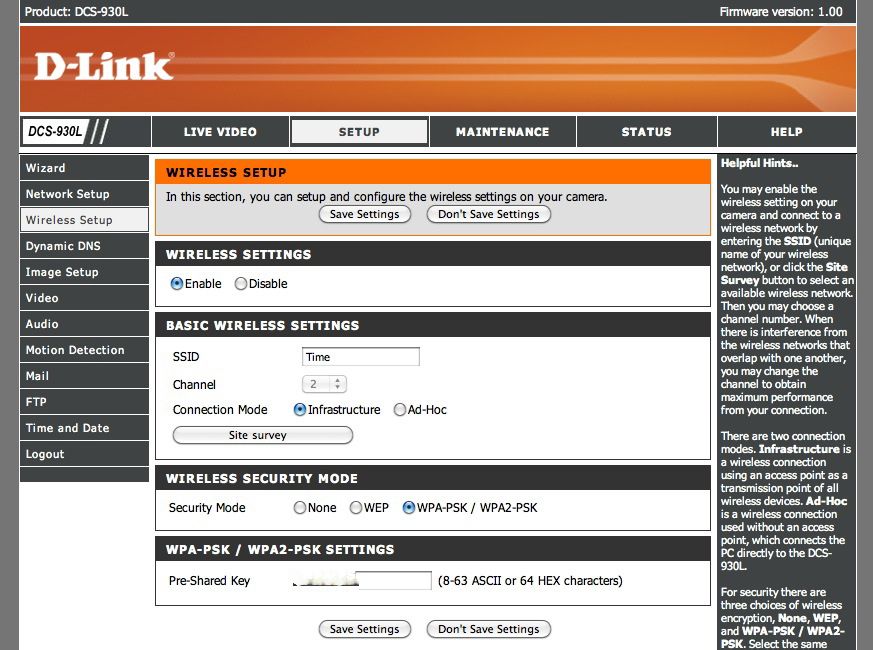Image resolution: width=873 pixels, height=650 pixels.
Task: Click the SSID input field
Action: tap(361, 357)
